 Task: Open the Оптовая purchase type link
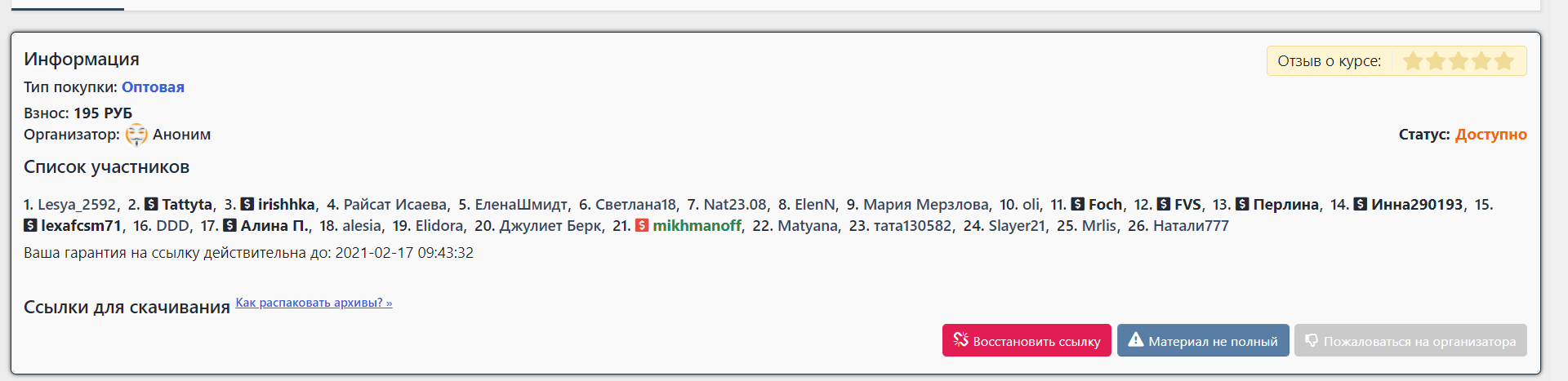pos(153,87)
